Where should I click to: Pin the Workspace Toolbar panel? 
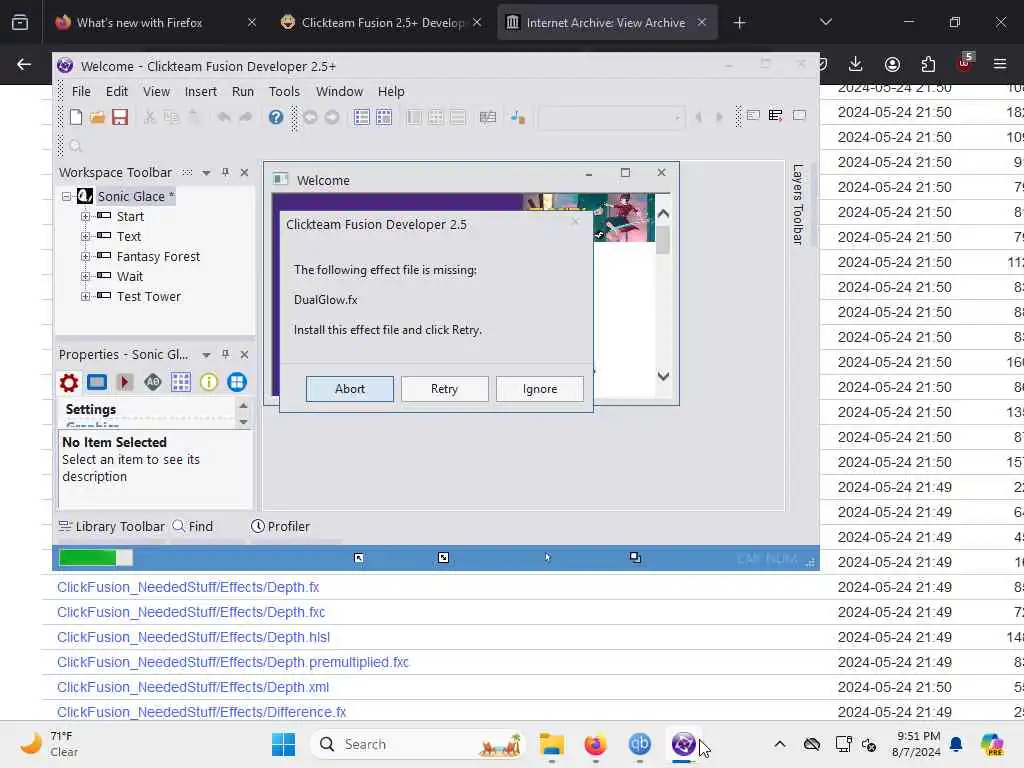coord(225,172)
